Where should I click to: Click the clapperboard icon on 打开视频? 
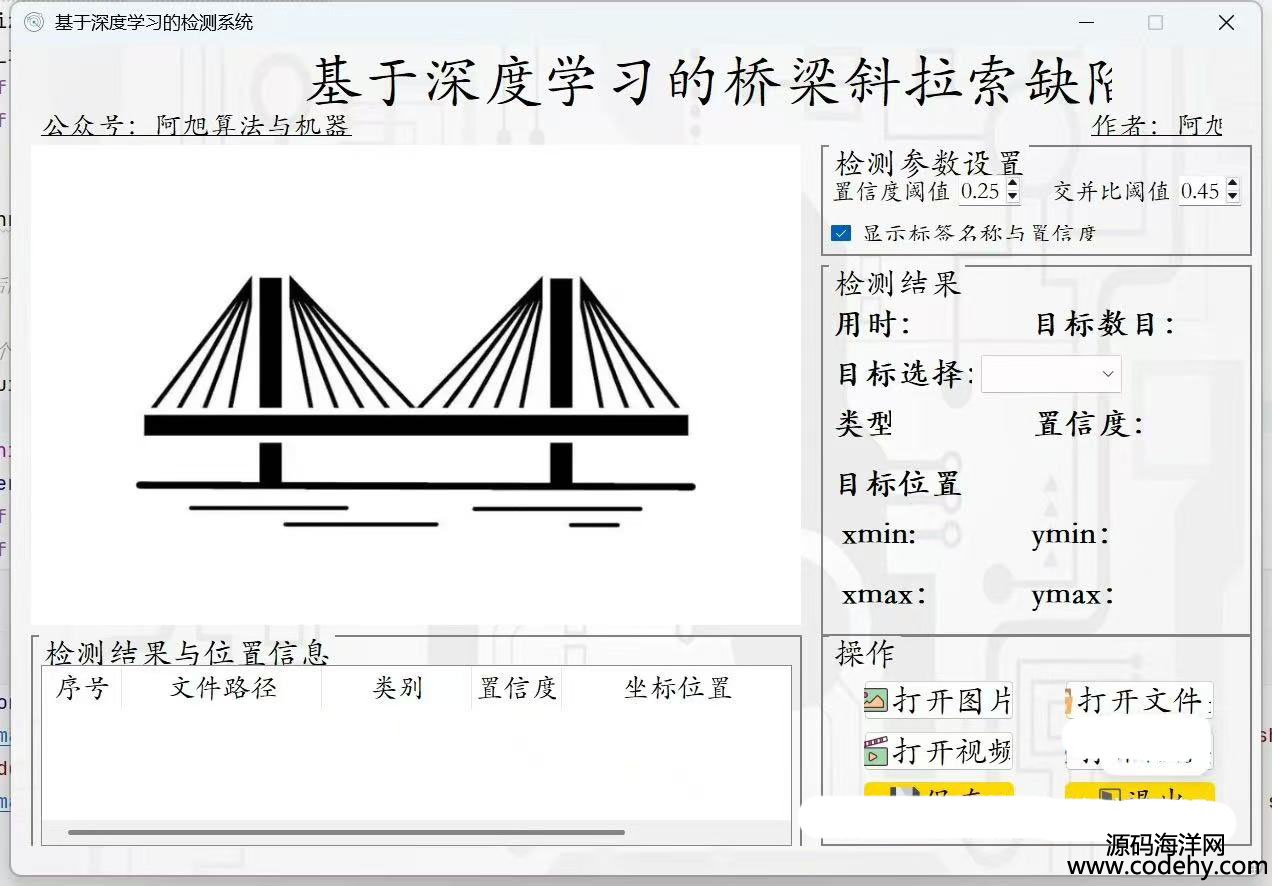(876, 751)
